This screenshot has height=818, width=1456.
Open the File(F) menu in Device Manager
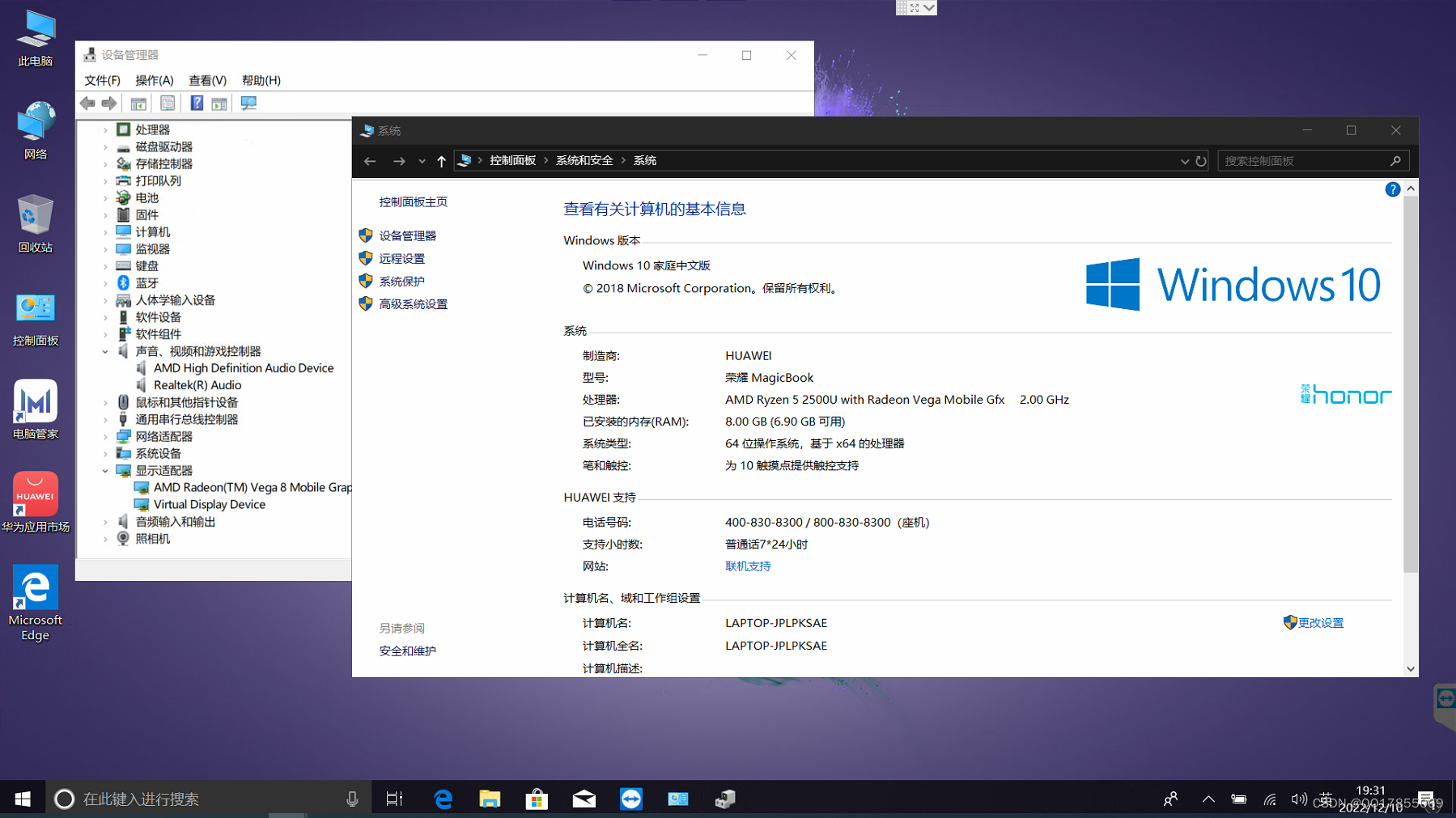102,80
